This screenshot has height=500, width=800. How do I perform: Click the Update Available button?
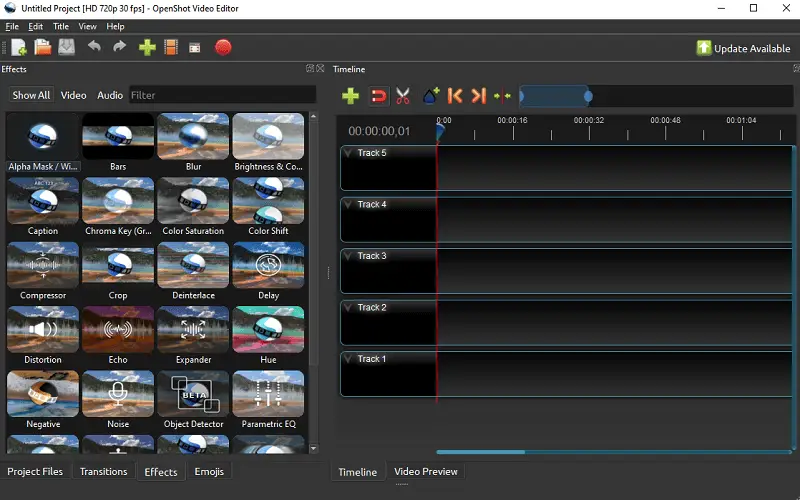[743, 48]
